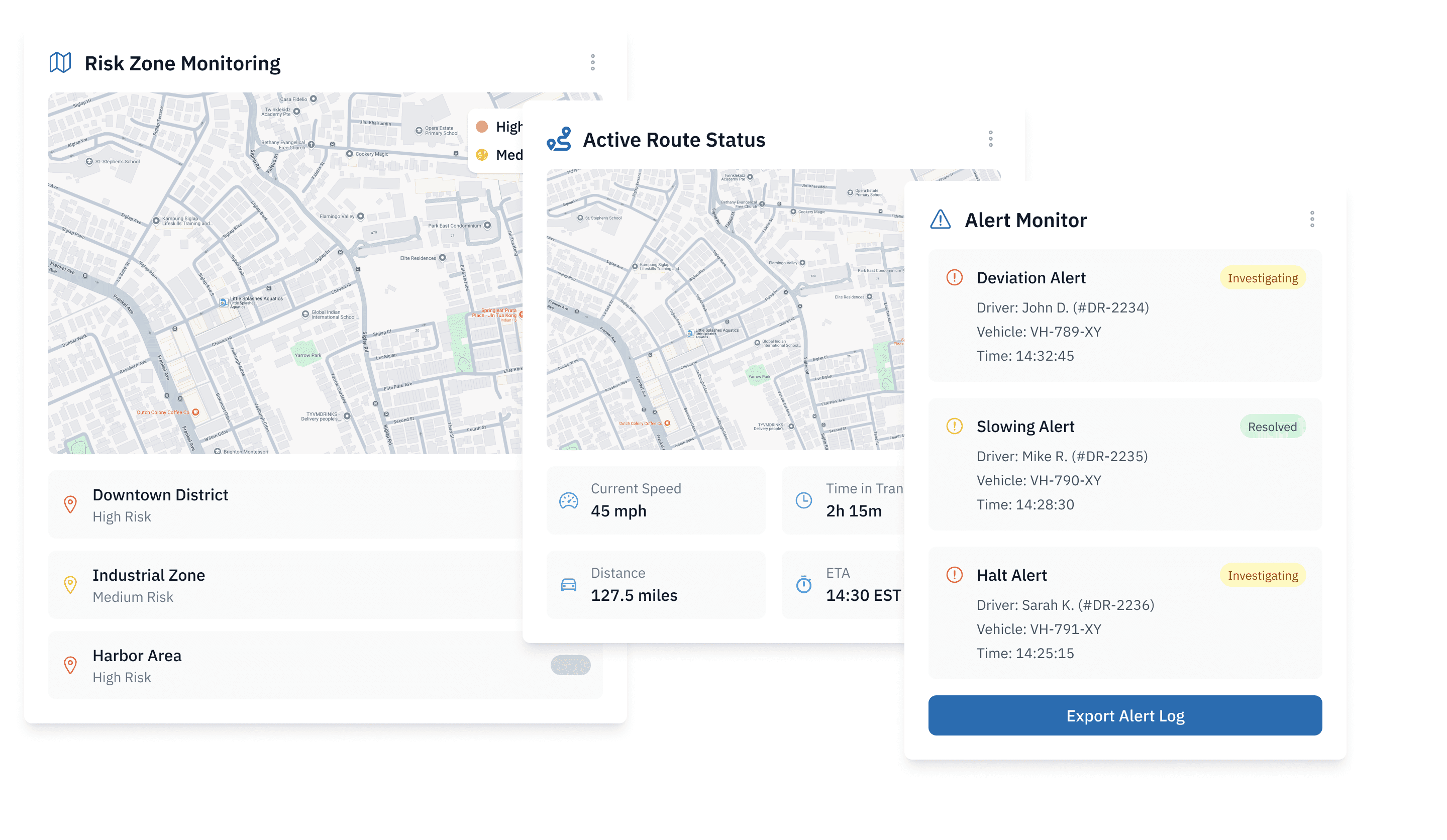Click the '14:30 EST' ETA value
The image size is (1447, 840).
coord(863,595)
